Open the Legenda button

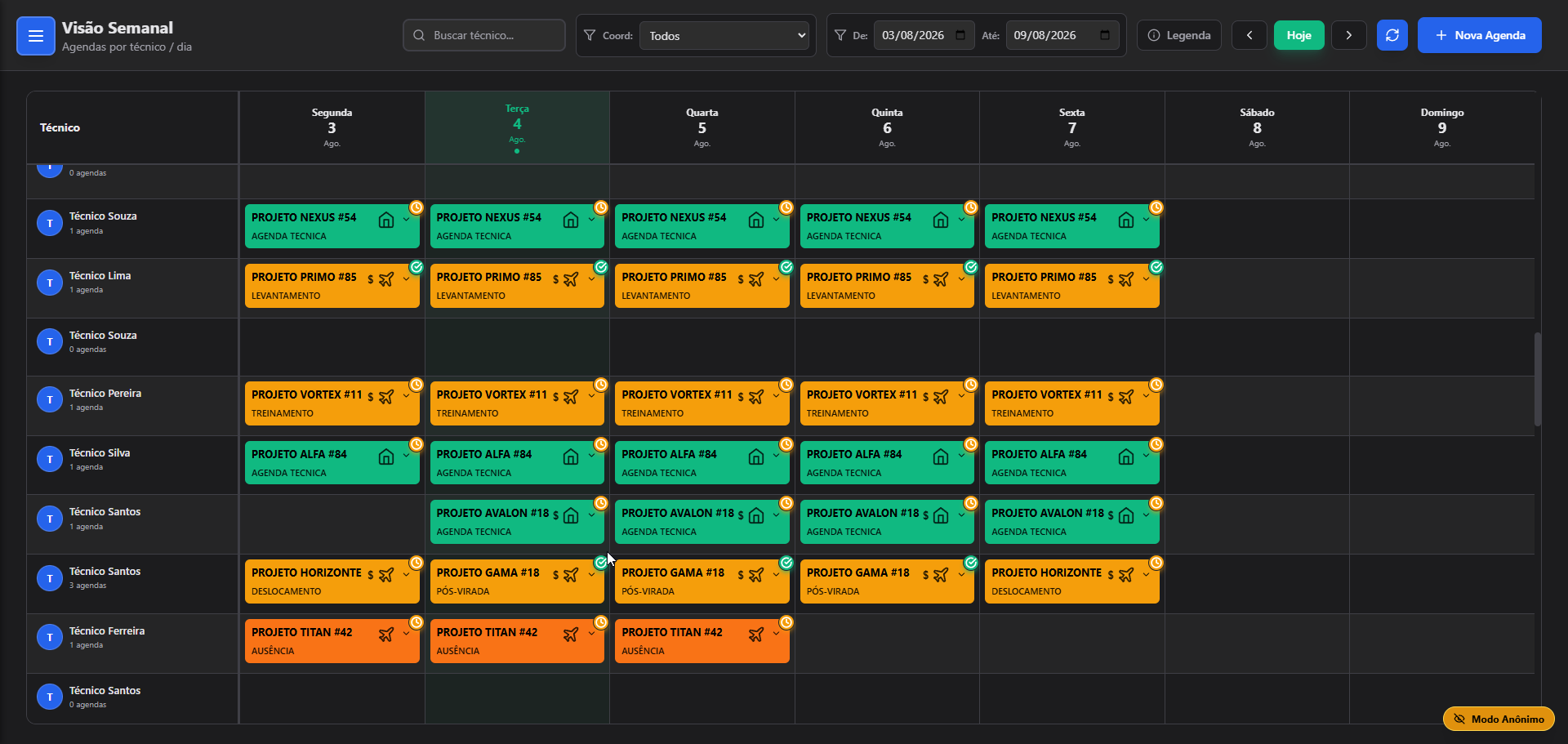(x=1179, y=35)
